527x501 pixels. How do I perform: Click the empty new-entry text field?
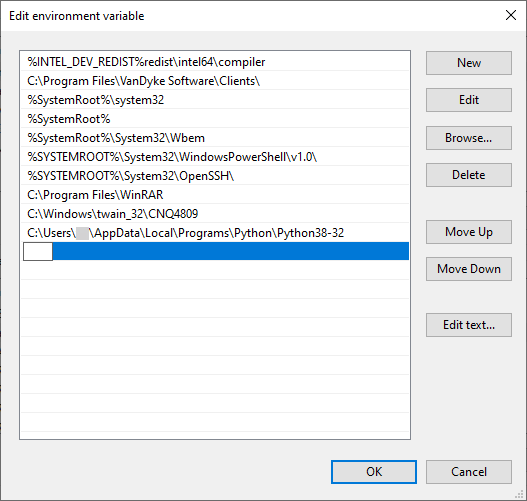click(38, 251)
